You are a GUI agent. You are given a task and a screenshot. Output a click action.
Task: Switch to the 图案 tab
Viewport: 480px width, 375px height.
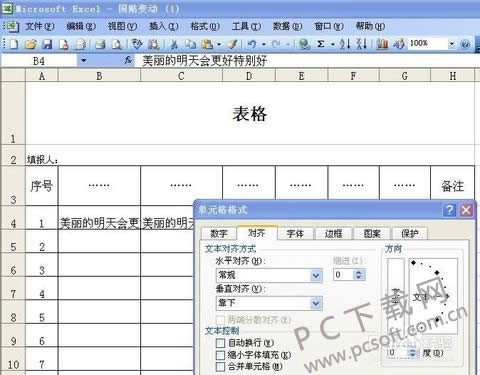[x=372, y=233]
